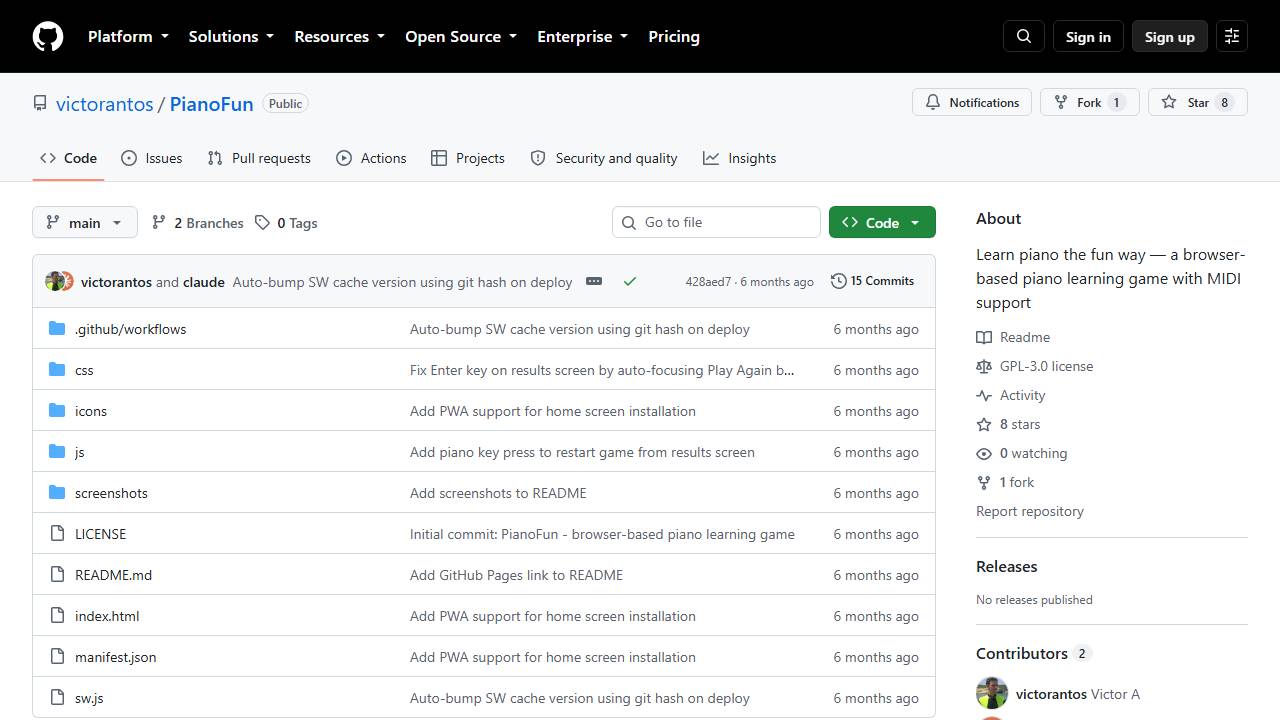This screenshot has height=720, width=1280.
Task: Open the Platform dropdown menu
Action: click(x=128, y=36)
